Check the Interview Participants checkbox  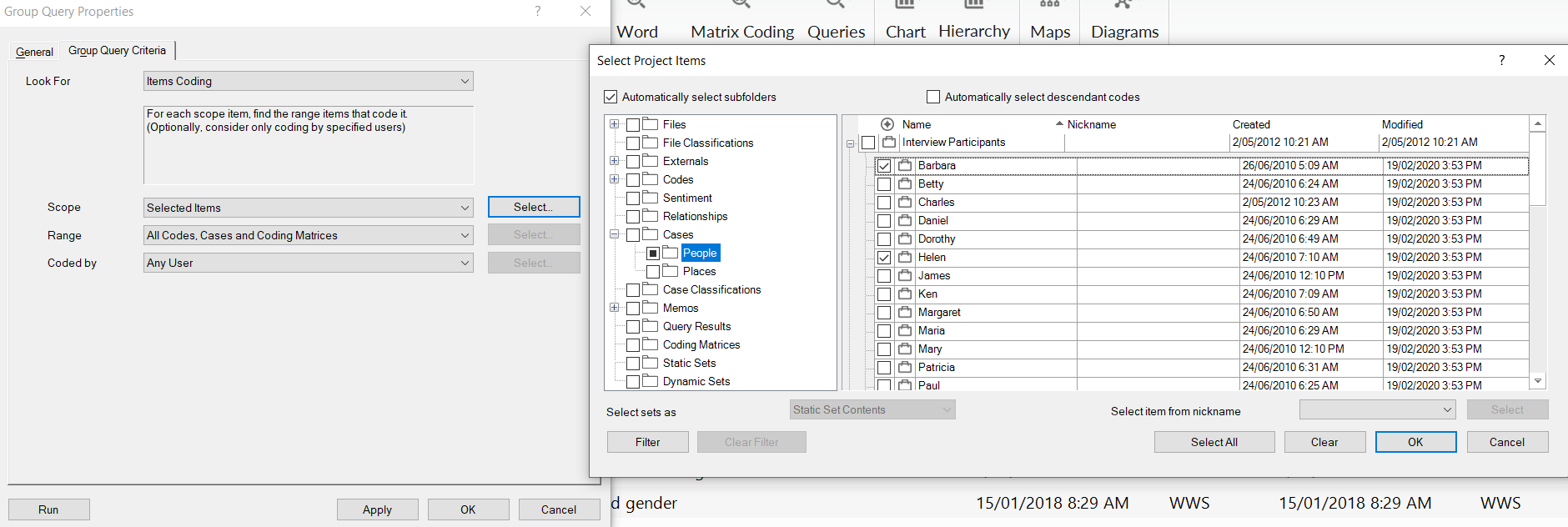tap(868, 143)
